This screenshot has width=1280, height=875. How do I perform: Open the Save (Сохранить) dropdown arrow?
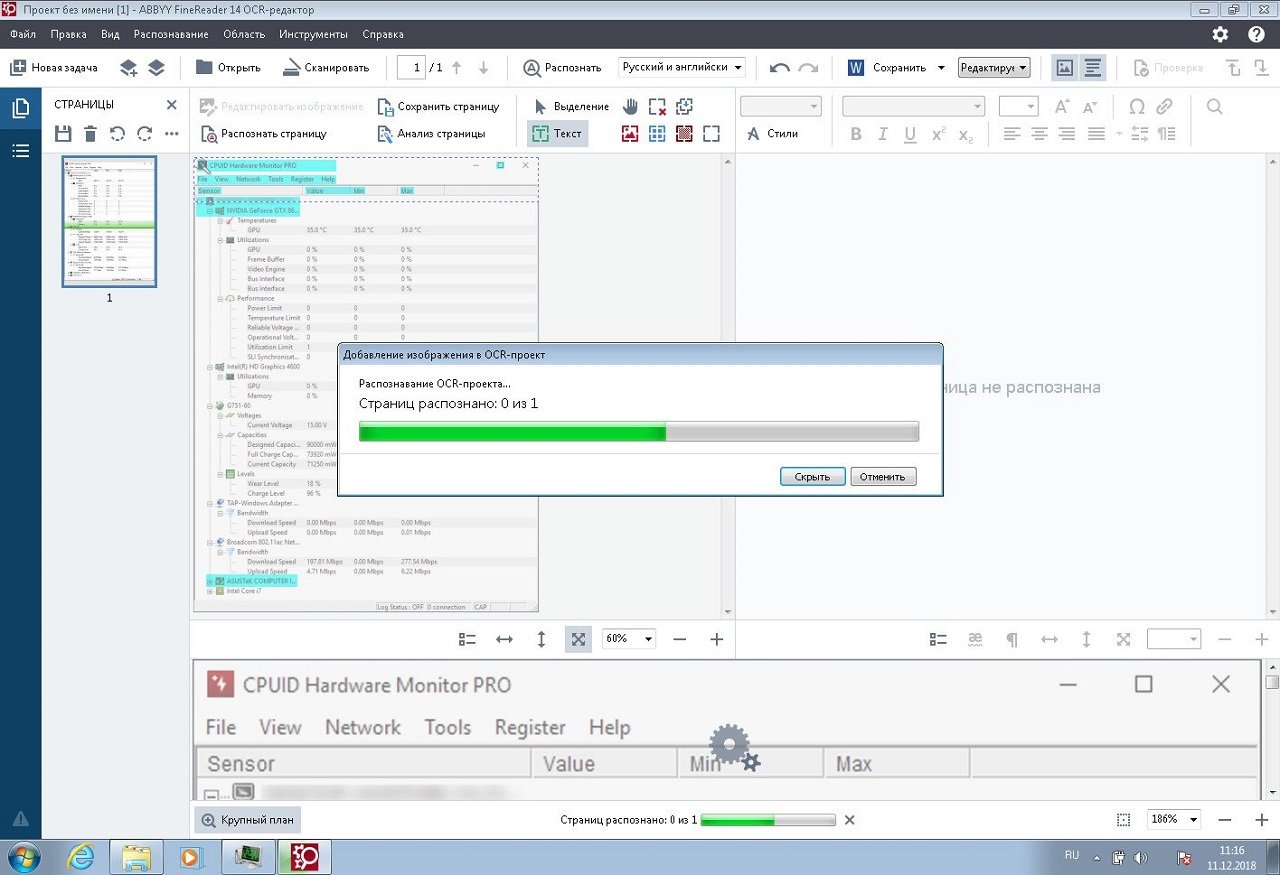tap(941, 68)
